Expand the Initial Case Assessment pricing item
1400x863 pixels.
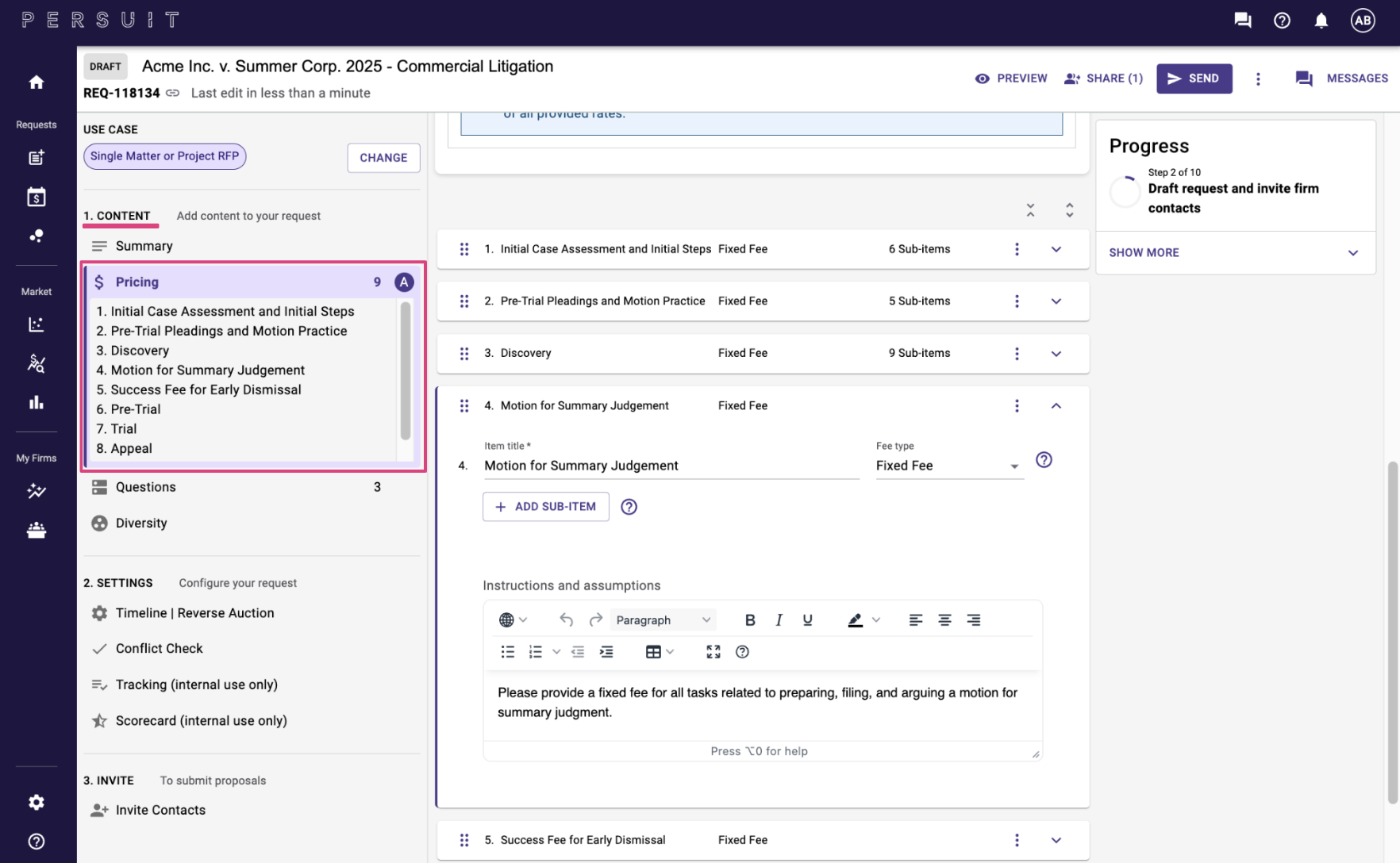1056,249
